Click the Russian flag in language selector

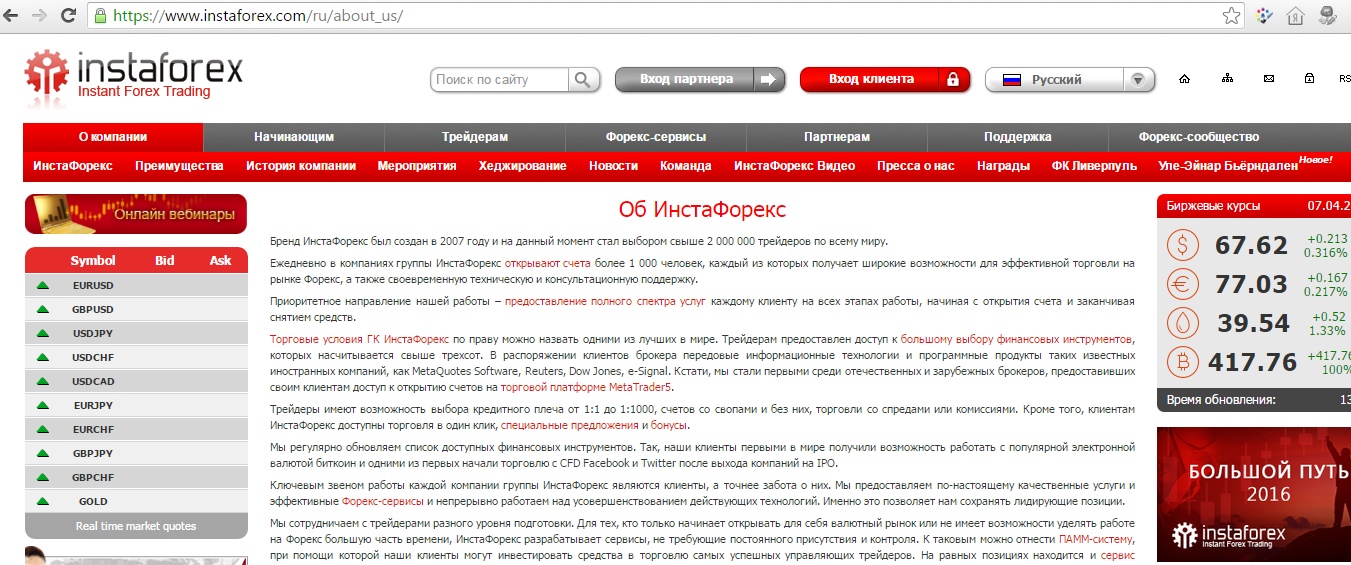tap(1011, 80)
